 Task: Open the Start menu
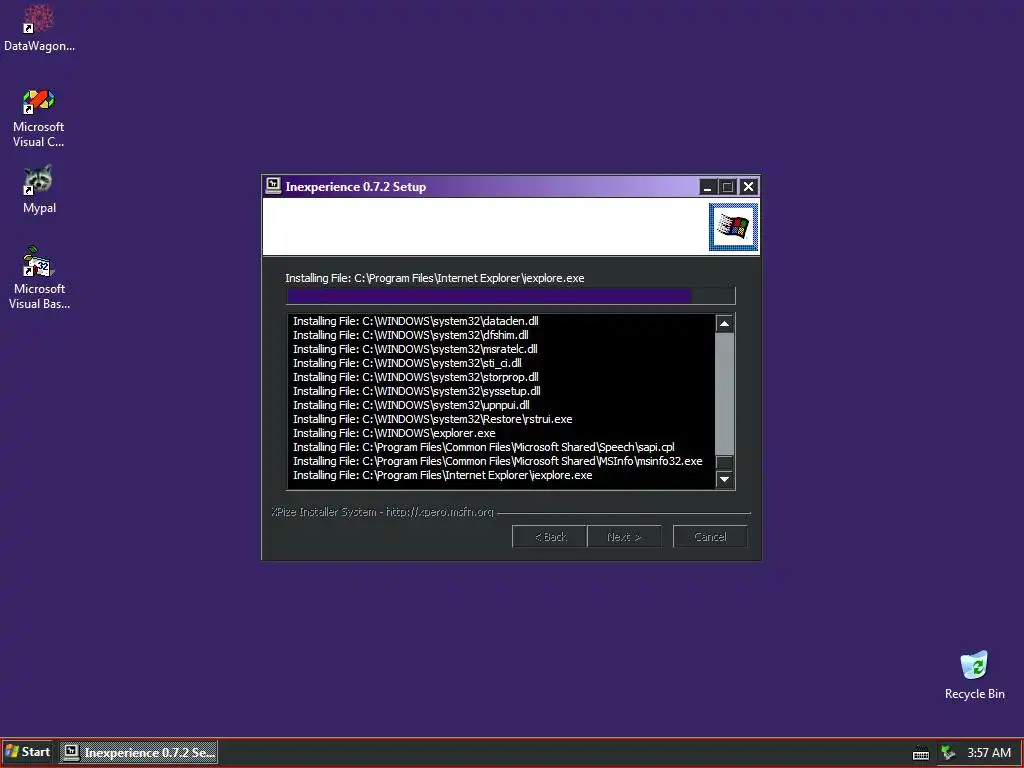coord(27,752)
